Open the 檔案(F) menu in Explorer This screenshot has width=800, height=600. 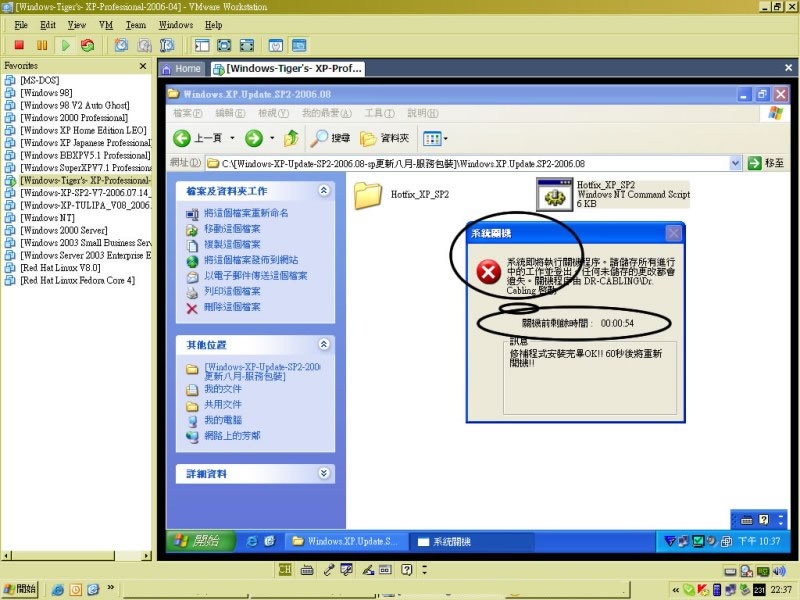[x=188, y=113]
